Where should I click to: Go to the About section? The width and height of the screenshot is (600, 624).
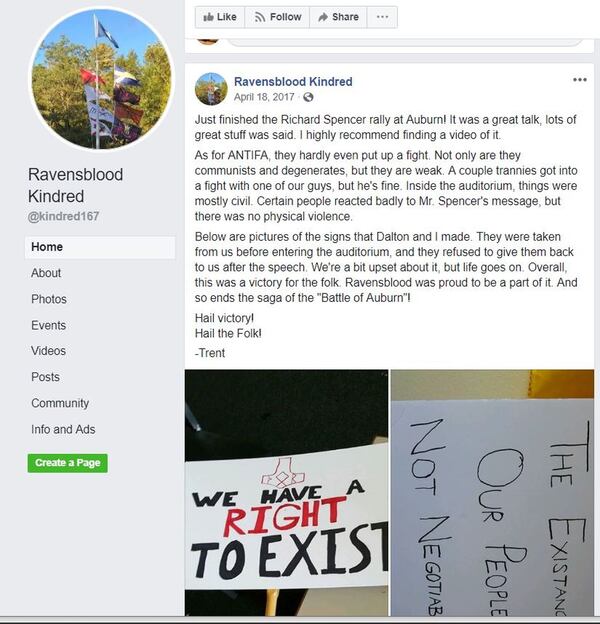(x=46, y=273)
